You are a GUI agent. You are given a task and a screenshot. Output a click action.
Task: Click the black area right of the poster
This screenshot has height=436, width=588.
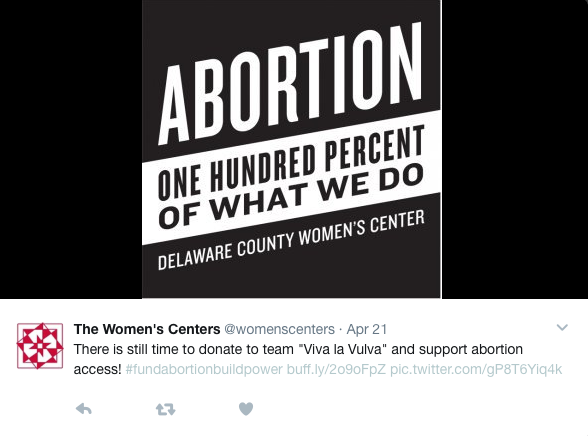click(x=515, y=149)
